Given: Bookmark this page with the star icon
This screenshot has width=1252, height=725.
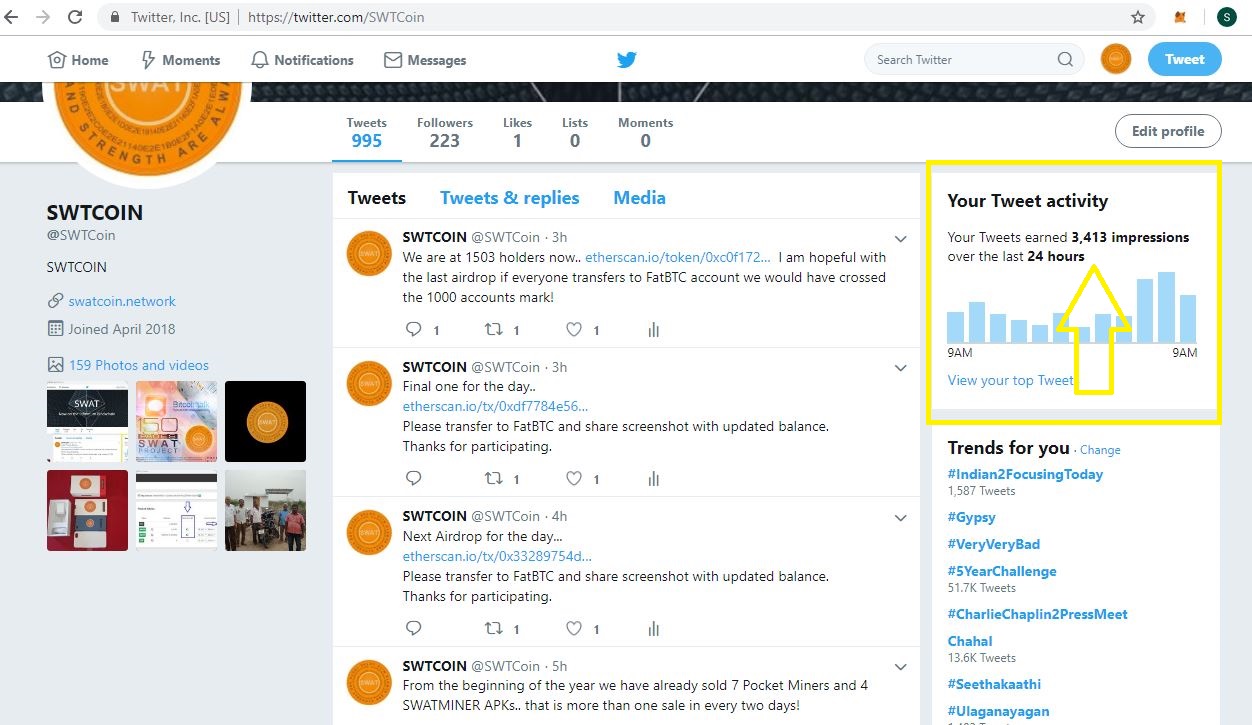Looking at the screenshot, I should point(1138,17).
